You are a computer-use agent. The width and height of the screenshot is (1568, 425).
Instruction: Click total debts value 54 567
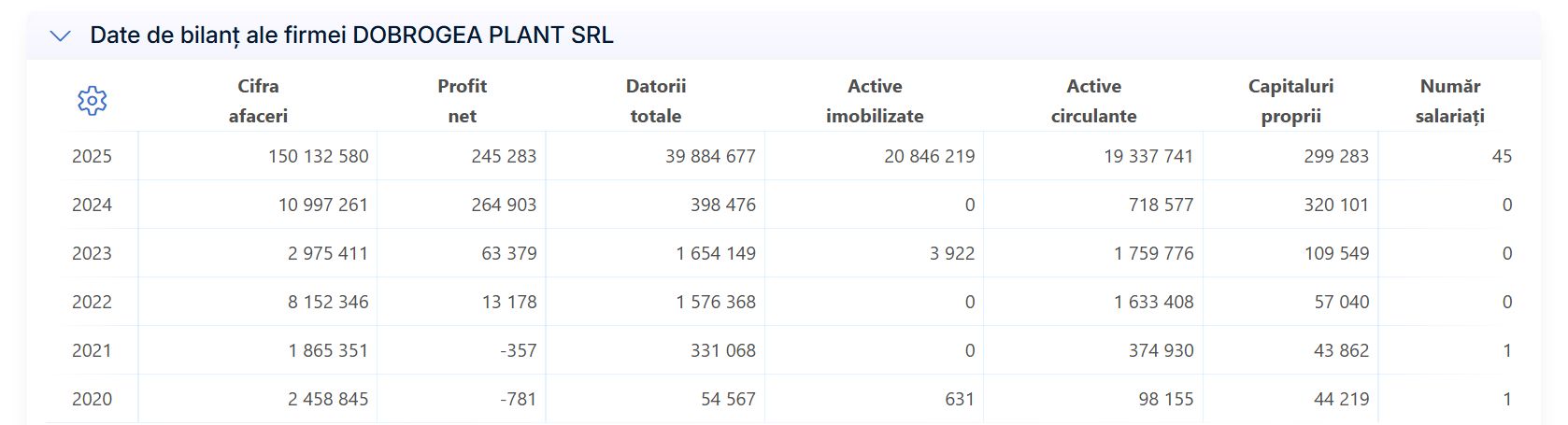pos(728,399)
